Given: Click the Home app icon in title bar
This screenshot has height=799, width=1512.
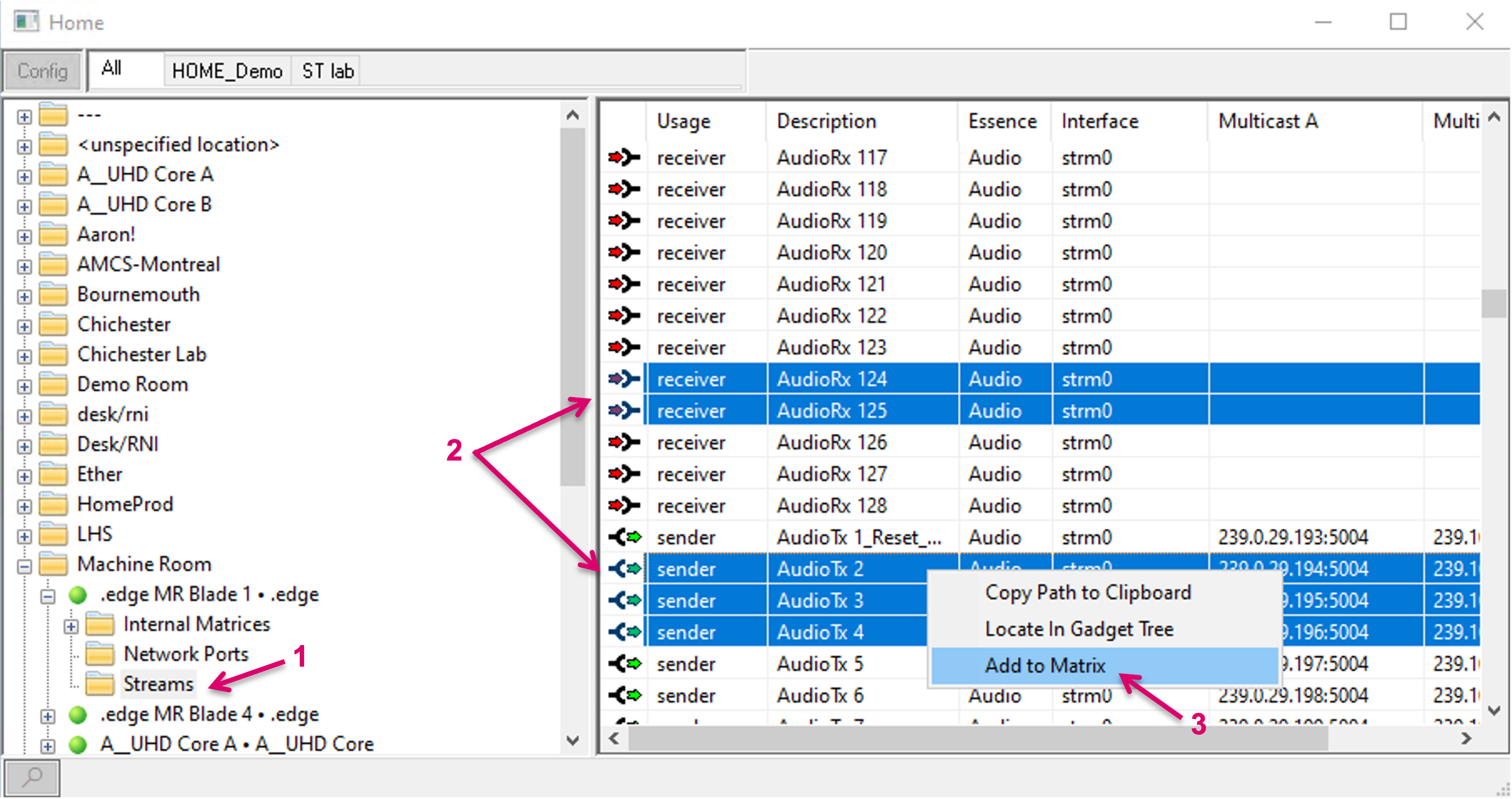Looking at the screenshot, I should 25,22.
